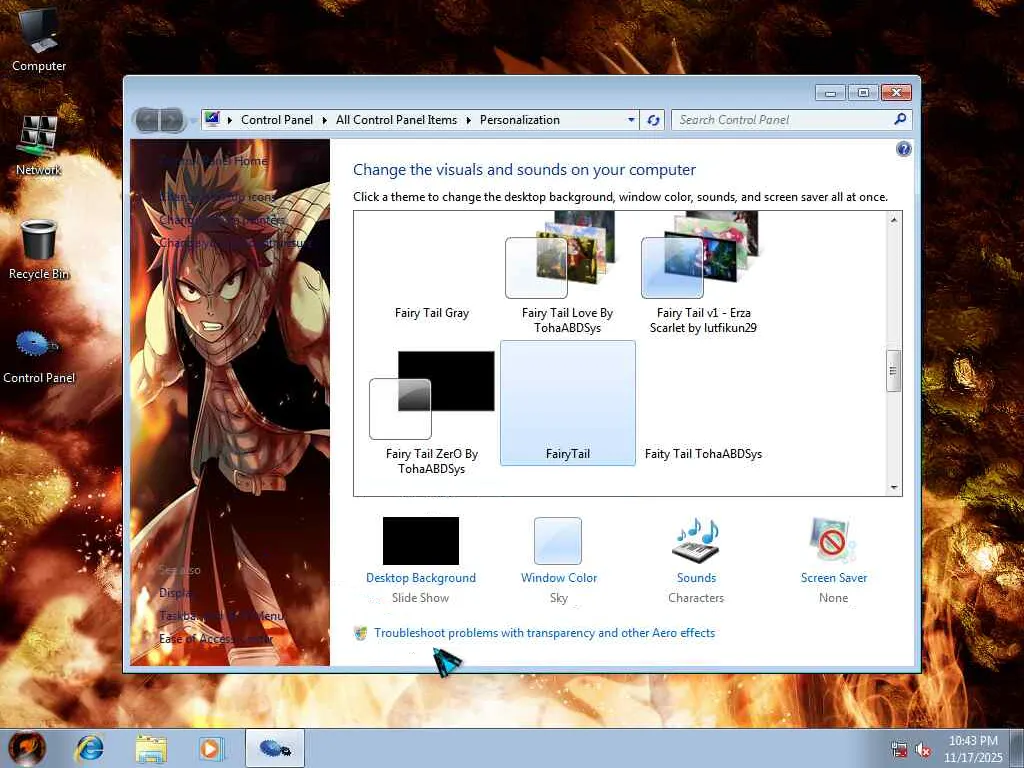Expand the All Control Panel Items breadcrumb arrow
This screenshot has width=1024, height=768.
point(468,120)
